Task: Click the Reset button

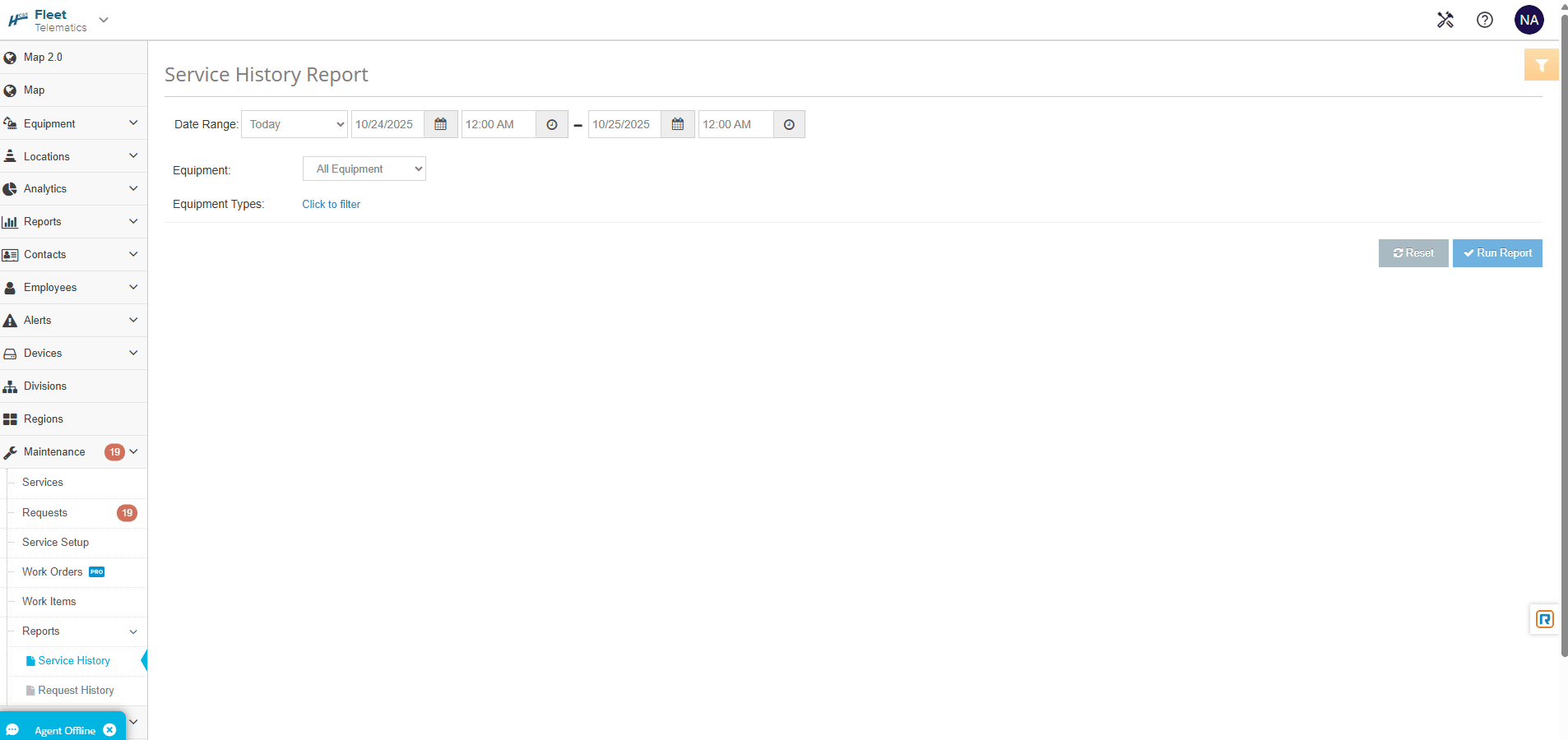Action: [1413, 253]
